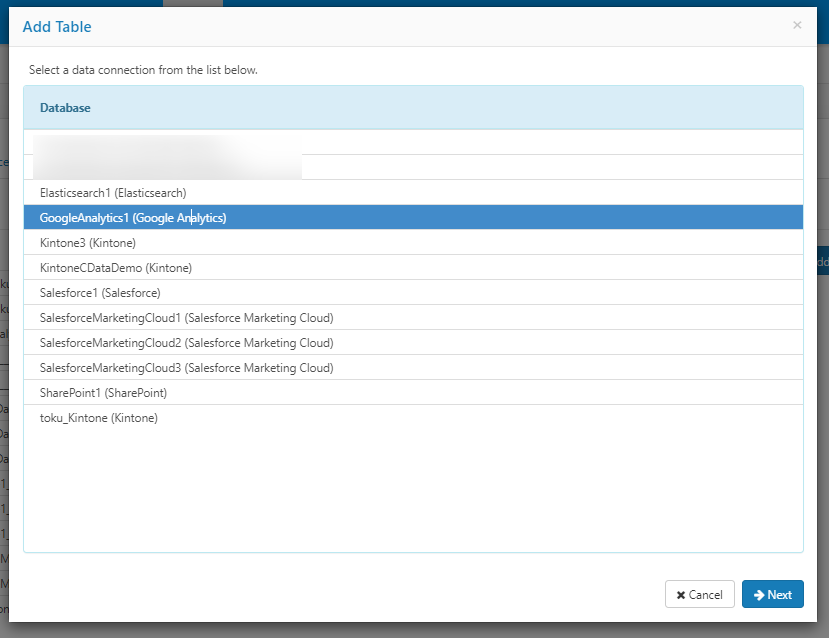
Task: Choose toku_Kintone (Kintone) connection
Action: click(x=413, y=418)
